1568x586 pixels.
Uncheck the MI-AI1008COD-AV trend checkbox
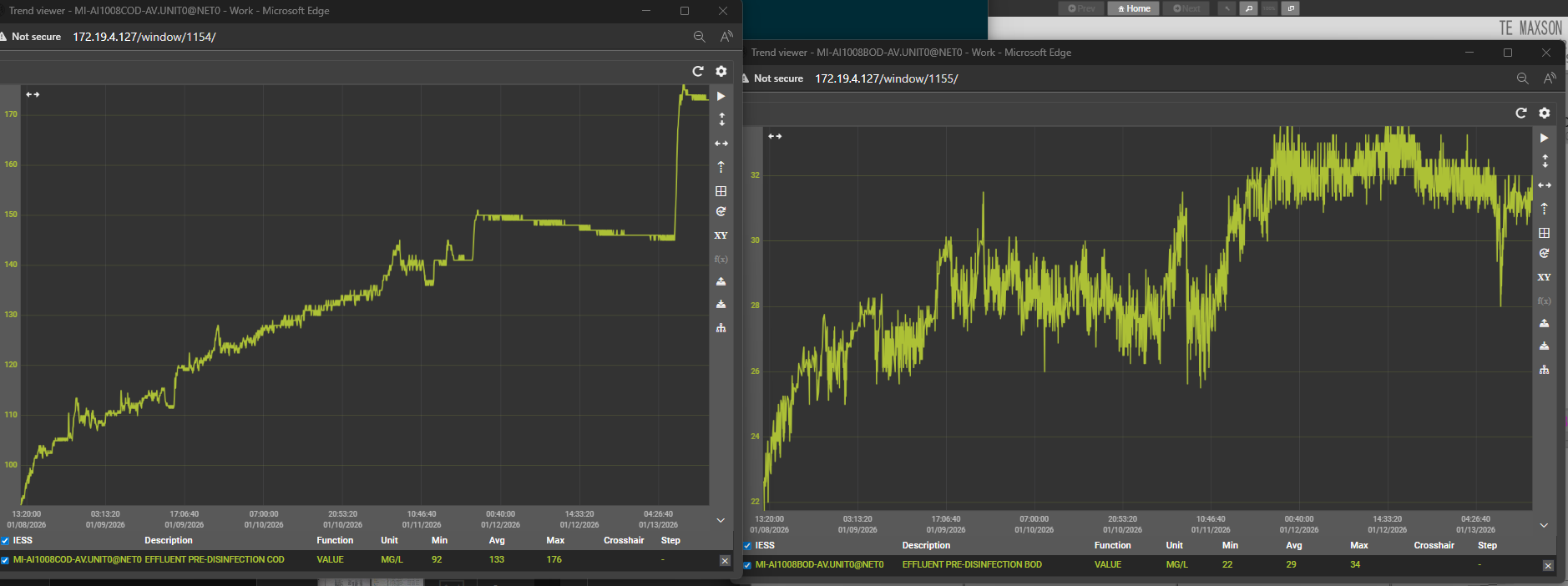pyautogui.click(x=6, y=560)
